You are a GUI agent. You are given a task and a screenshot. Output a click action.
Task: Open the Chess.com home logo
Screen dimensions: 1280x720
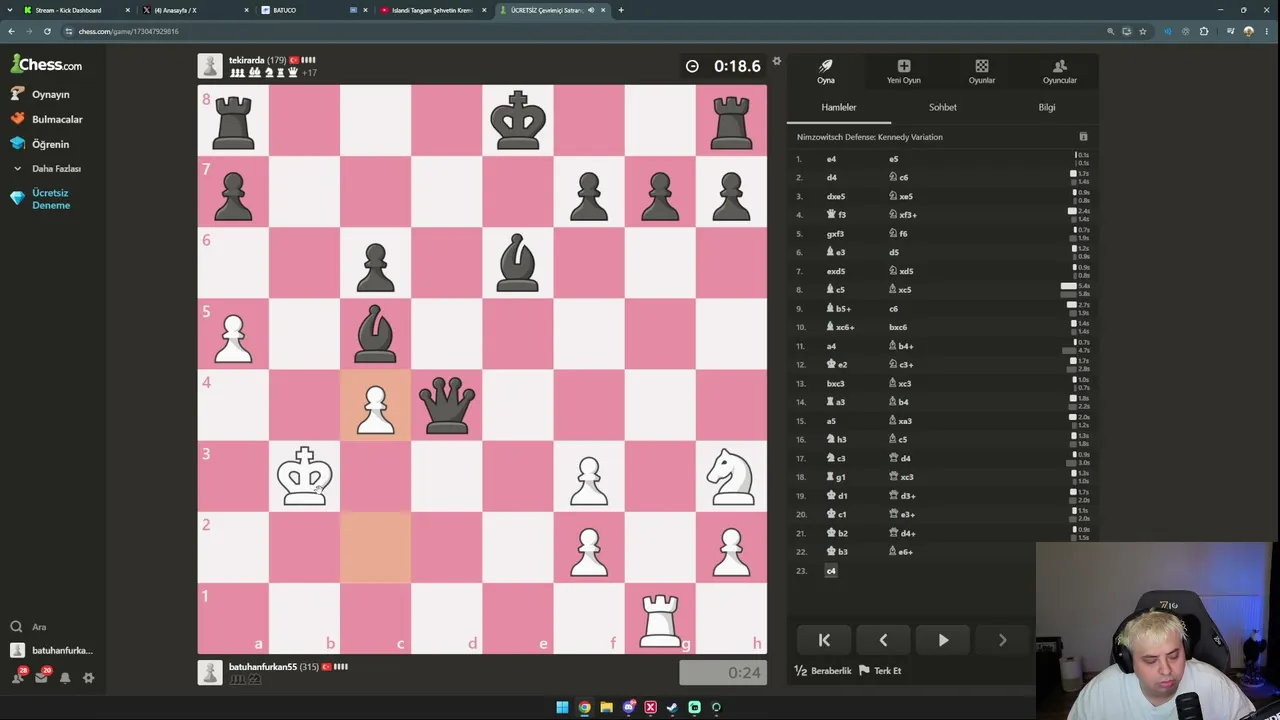pos(47,65)
